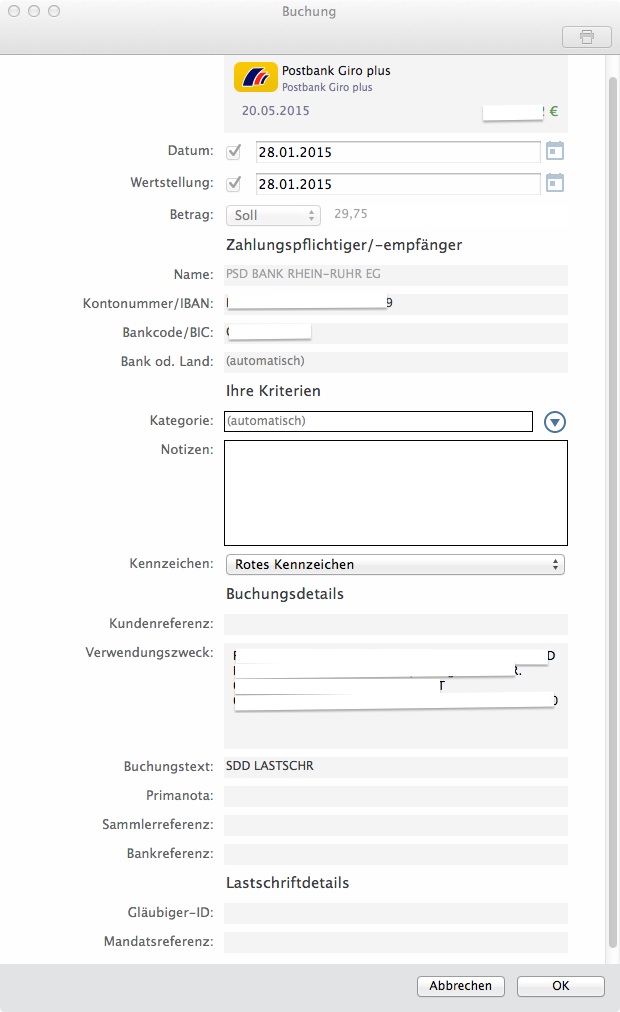
Task: Open the Rotes Kennzeichen dropdown
Action: tap(395, 565)
